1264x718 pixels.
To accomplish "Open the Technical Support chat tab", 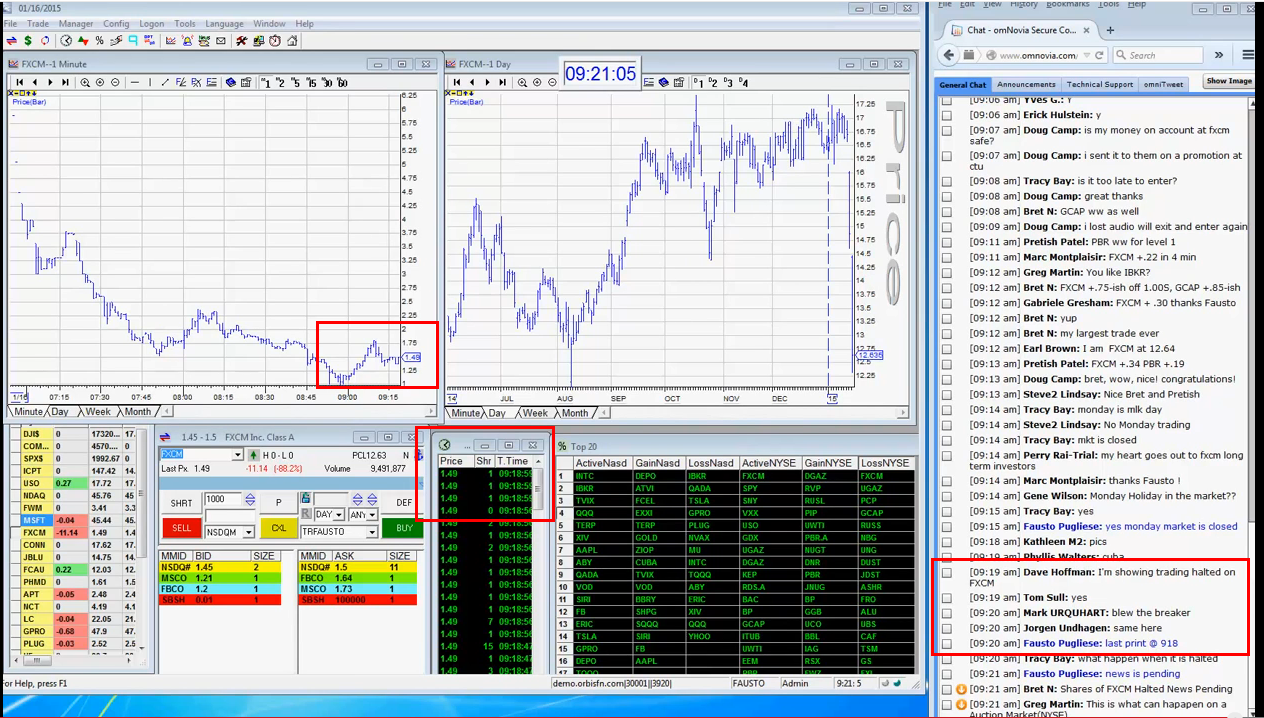I will point(1098,84).
